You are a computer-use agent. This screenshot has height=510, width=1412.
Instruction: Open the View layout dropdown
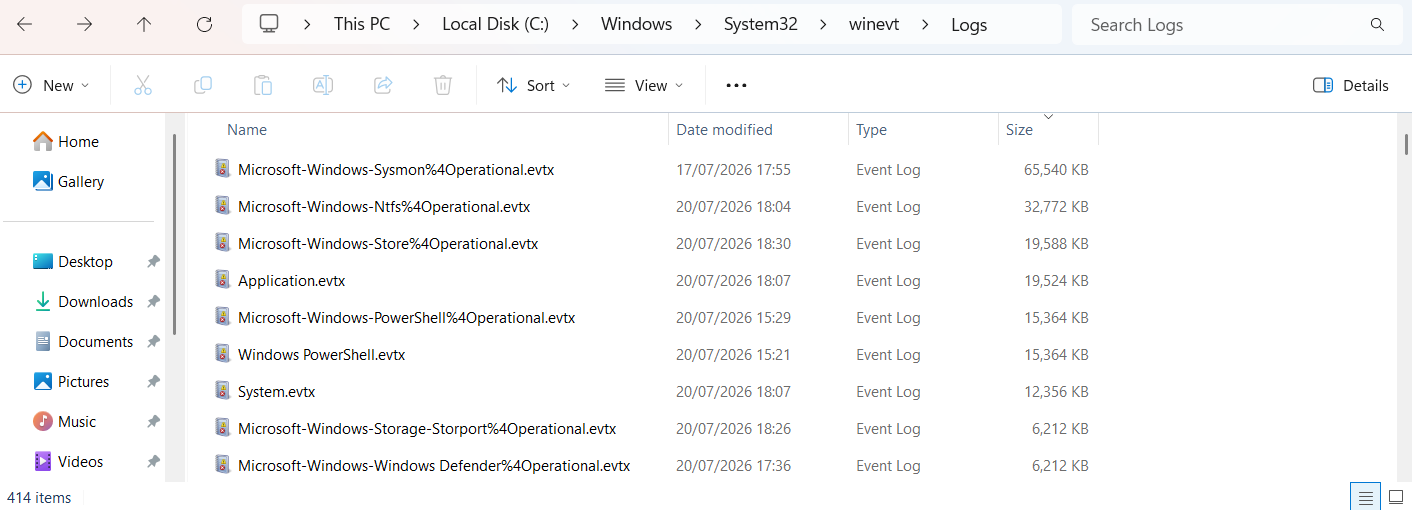pos(645,85)
